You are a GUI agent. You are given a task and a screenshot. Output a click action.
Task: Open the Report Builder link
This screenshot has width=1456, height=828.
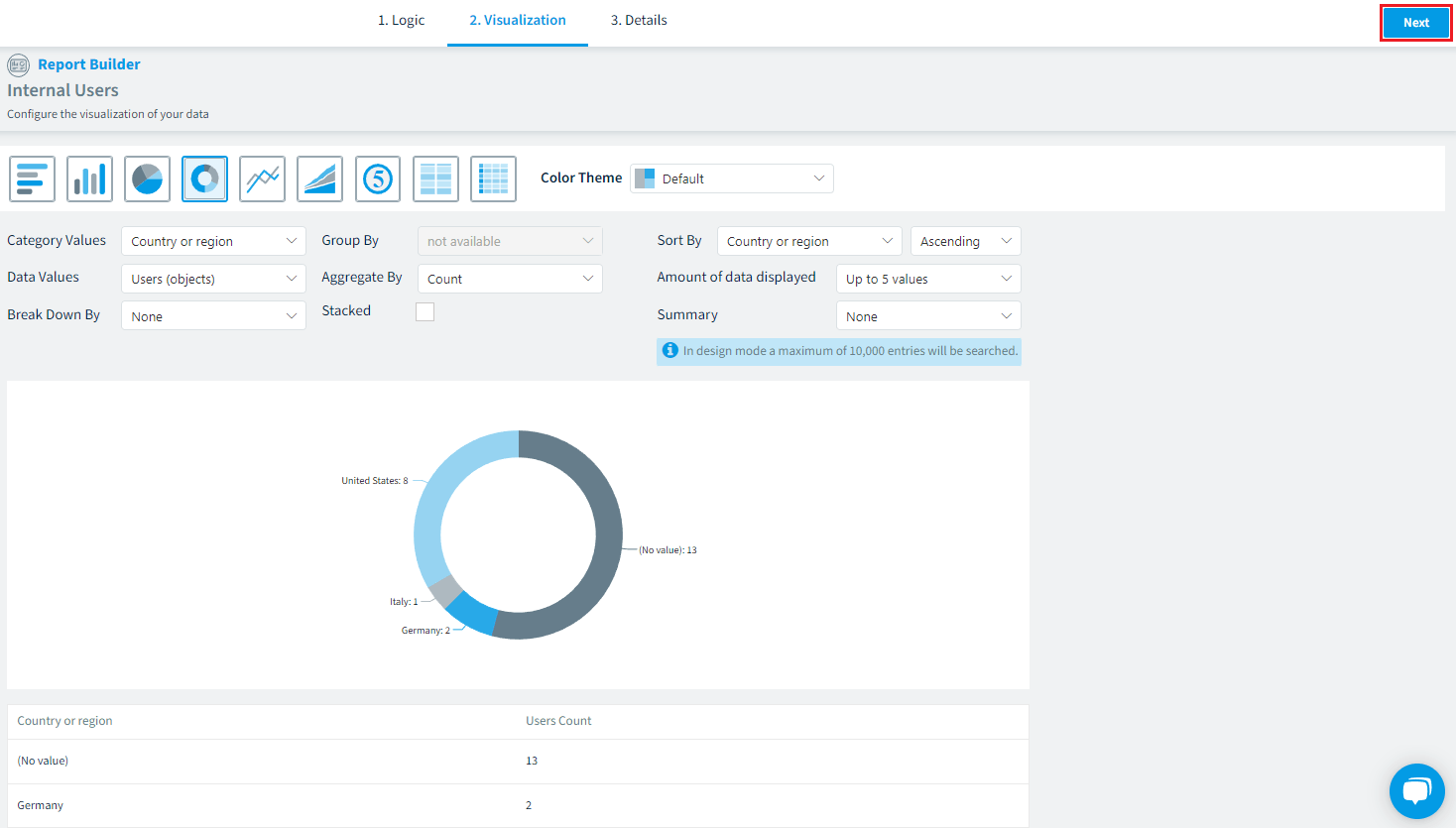(89, 64)
